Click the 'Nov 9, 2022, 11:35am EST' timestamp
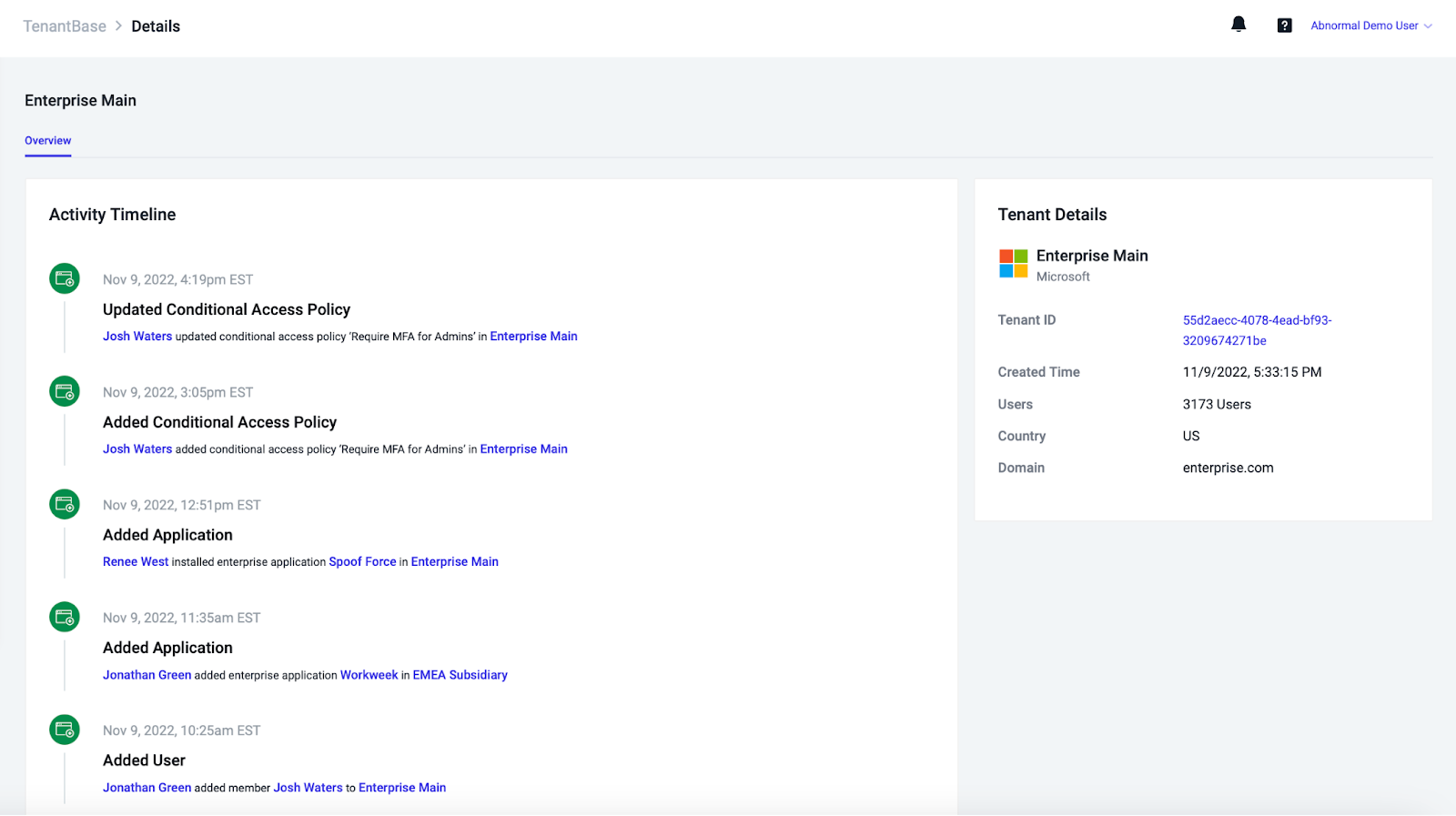 (181, 619)
